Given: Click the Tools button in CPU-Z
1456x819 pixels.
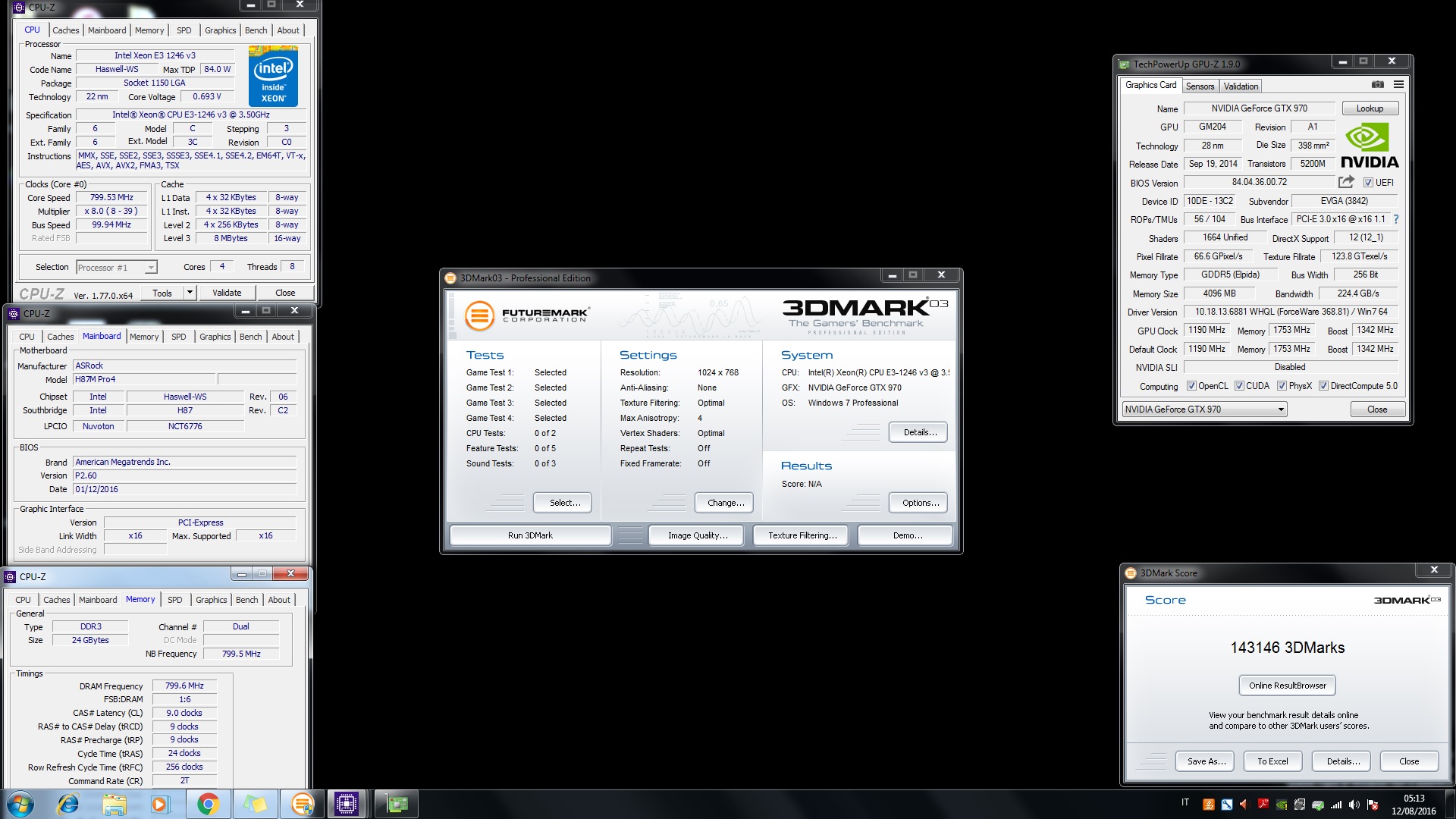Looking at the screenshot, I should click(162, 293).
